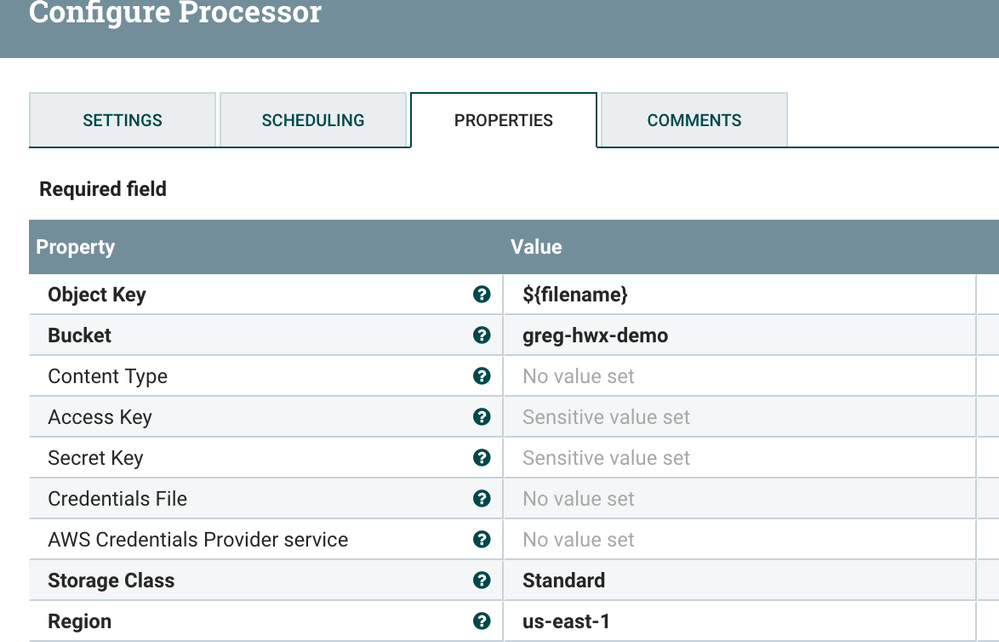Image resolution: width=999 pixels, height=642 pixels.
Task: Click the Credentials File empty value field
Action: coord(579,499)
